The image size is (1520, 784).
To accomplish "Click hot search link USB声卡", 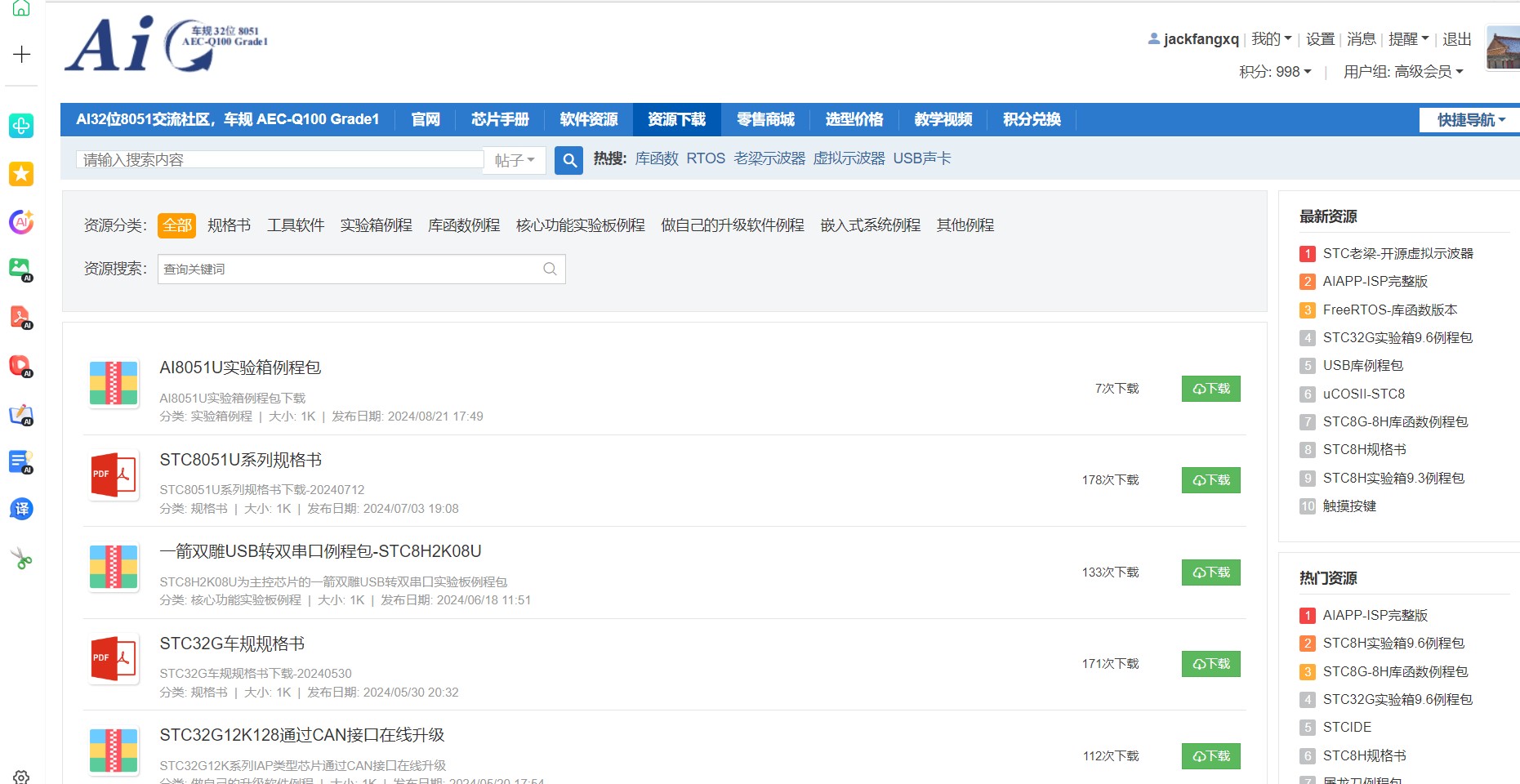I will pyautogui.click(x=922, y=158).
